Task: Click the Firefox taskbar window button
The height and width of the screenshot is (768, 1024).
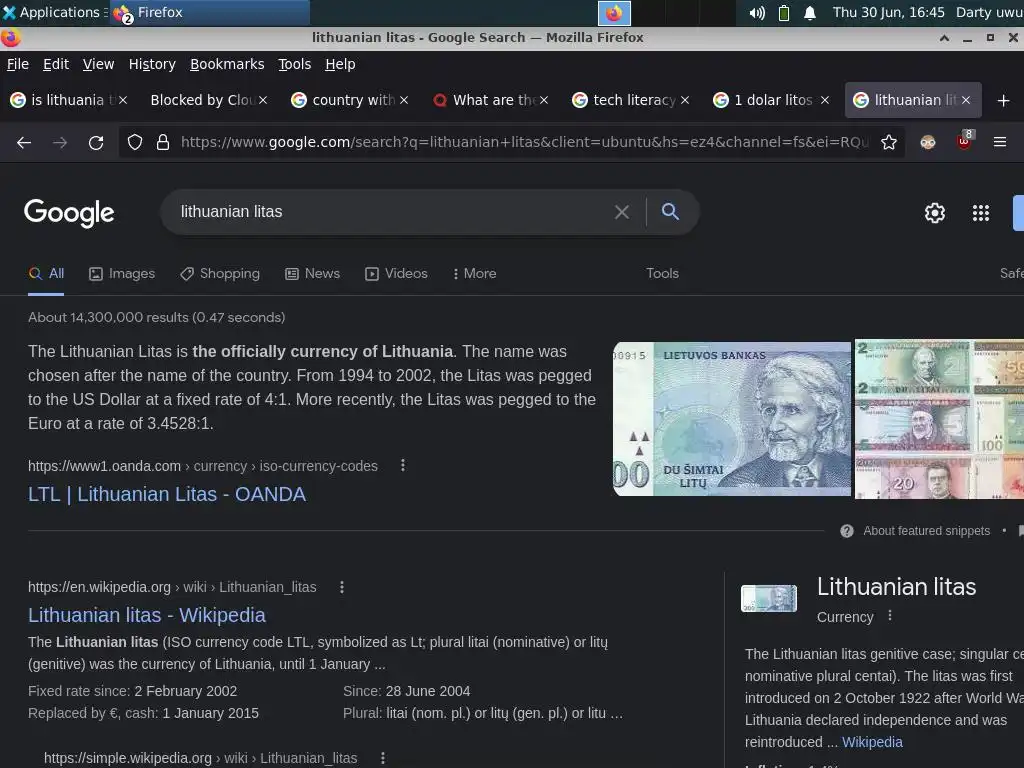Action: point(209,12)
